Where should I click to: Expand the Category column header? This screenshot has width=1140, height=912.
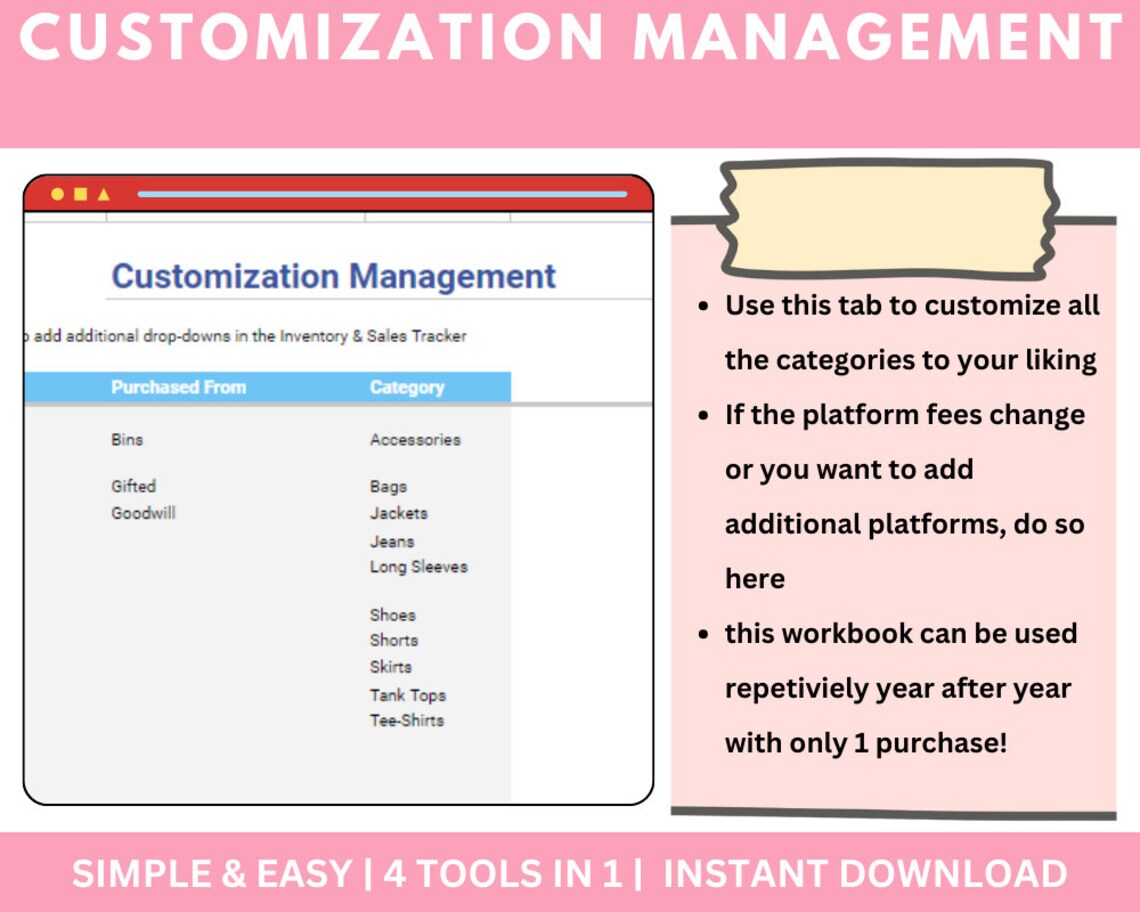click(407, 387)
